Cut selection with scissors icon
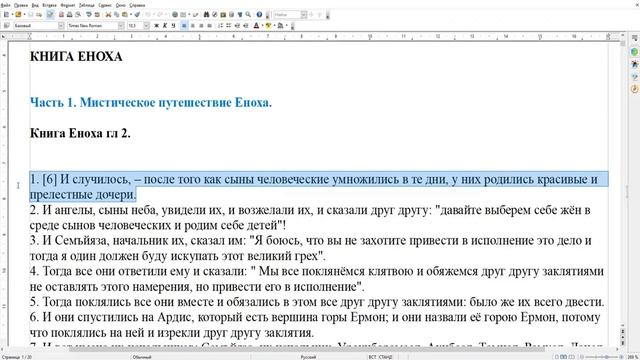640x360 pixels. pos(109,15)
